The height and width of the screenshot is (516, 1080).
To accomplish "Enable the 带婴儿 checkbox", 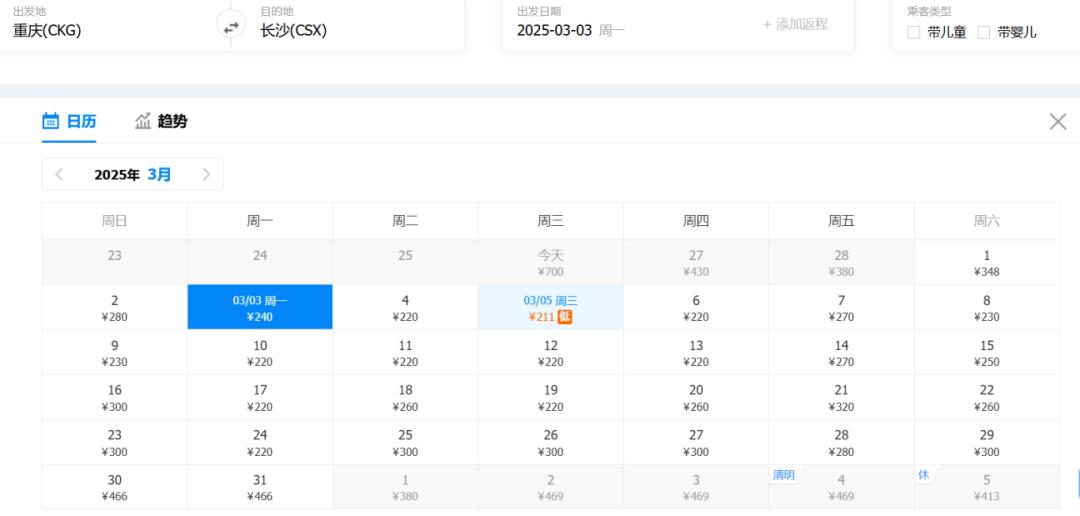I will [x=984, y=32].
